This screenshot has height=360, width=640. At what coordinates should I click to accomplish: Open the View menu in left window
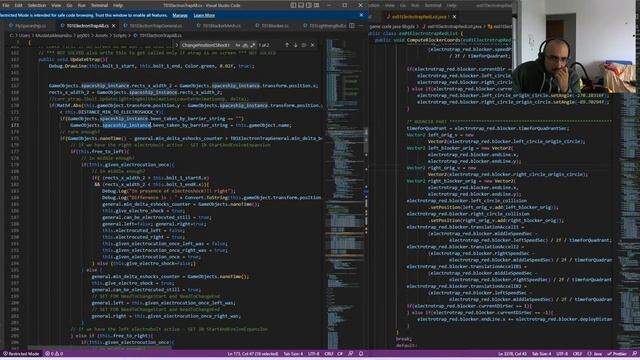(56, 5)
